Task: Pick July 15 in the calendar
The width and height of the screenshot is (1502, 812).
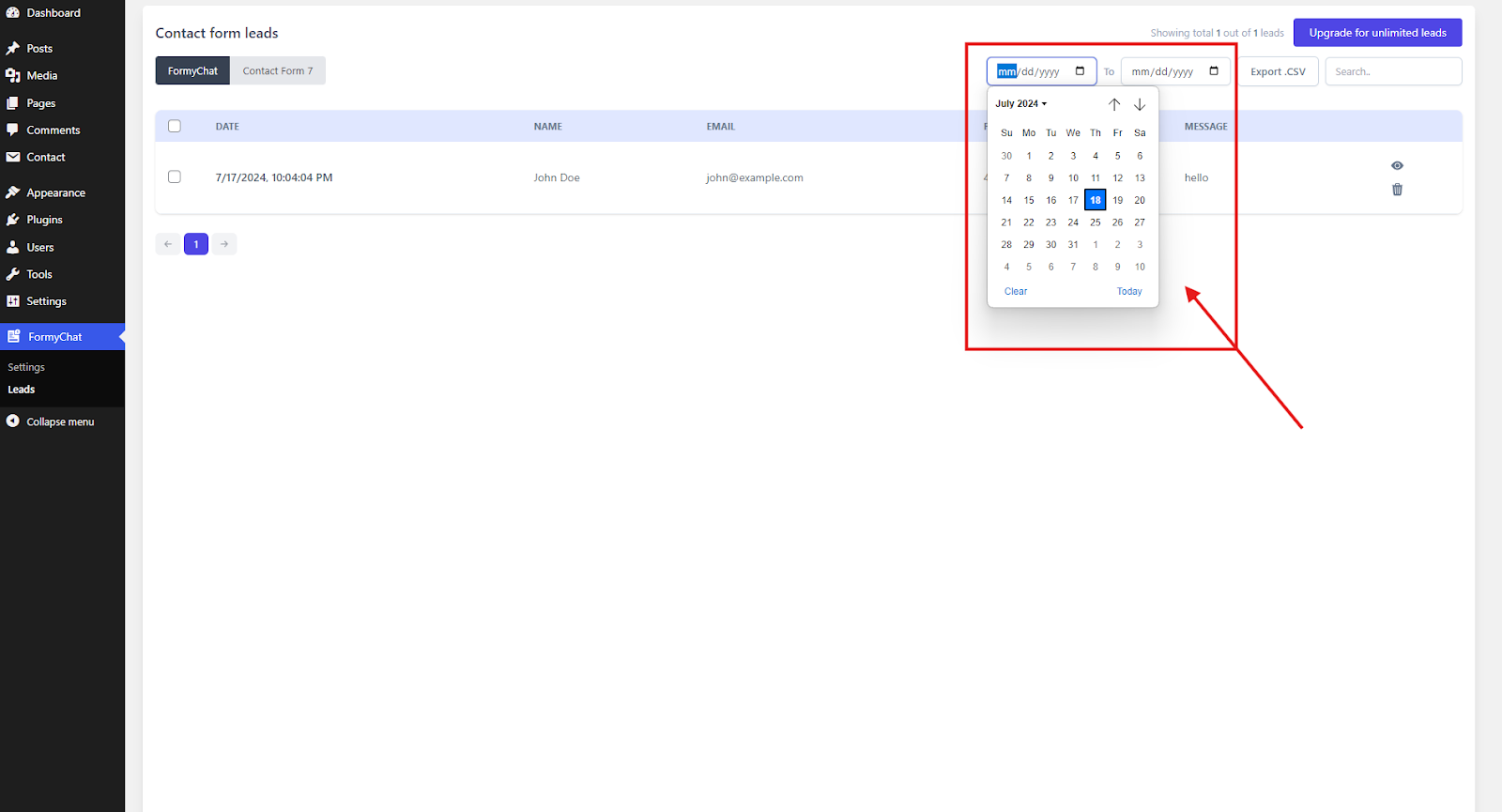Action: [x=1029, y=201]
